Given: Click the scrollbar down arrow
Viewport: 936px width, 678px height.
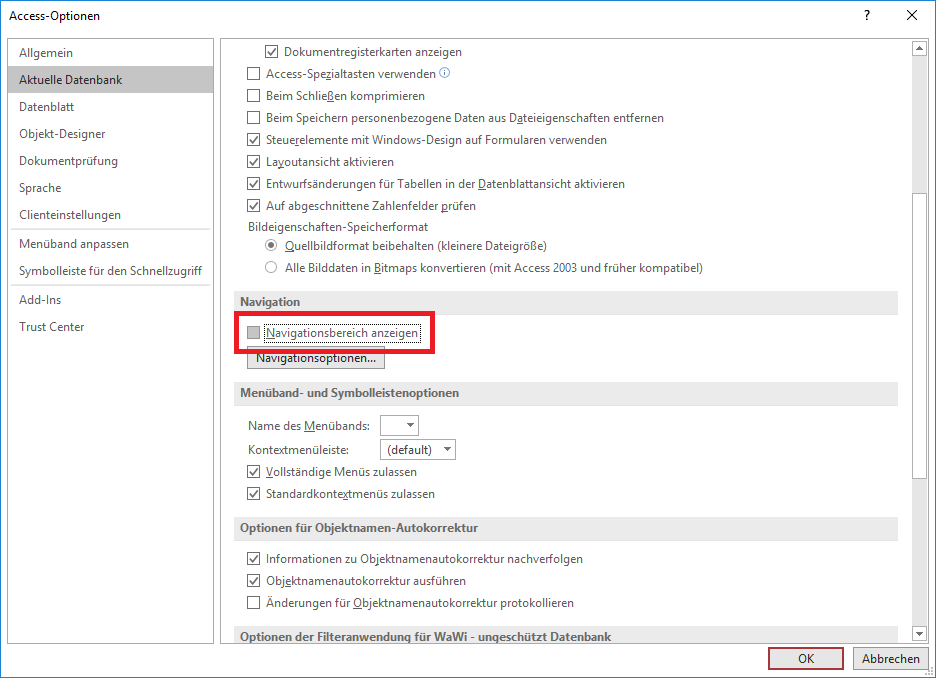Looking at the screenshot, I should [919, 633].
